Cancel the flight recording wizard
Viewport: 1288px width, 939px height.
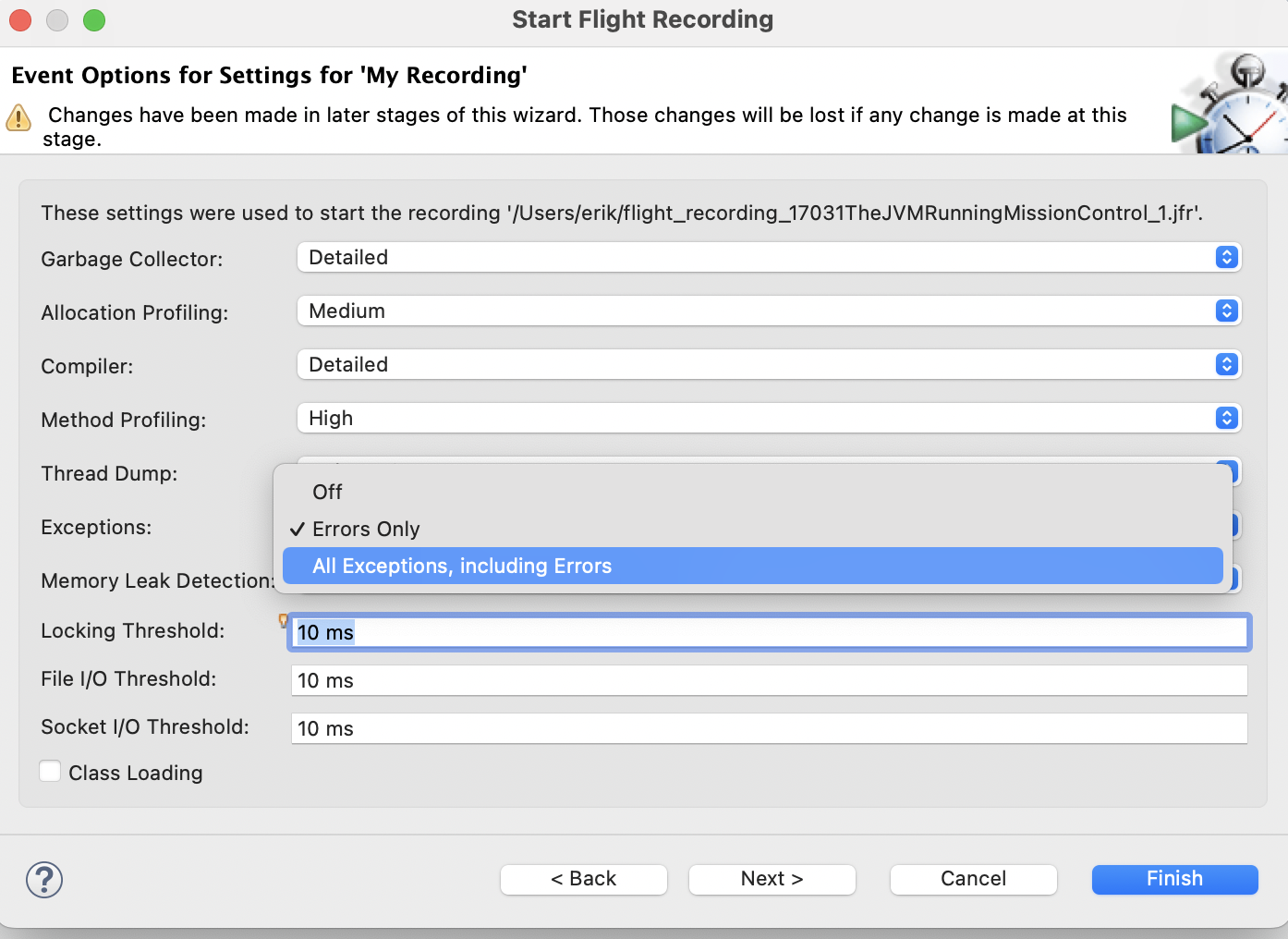pos(973,879)
